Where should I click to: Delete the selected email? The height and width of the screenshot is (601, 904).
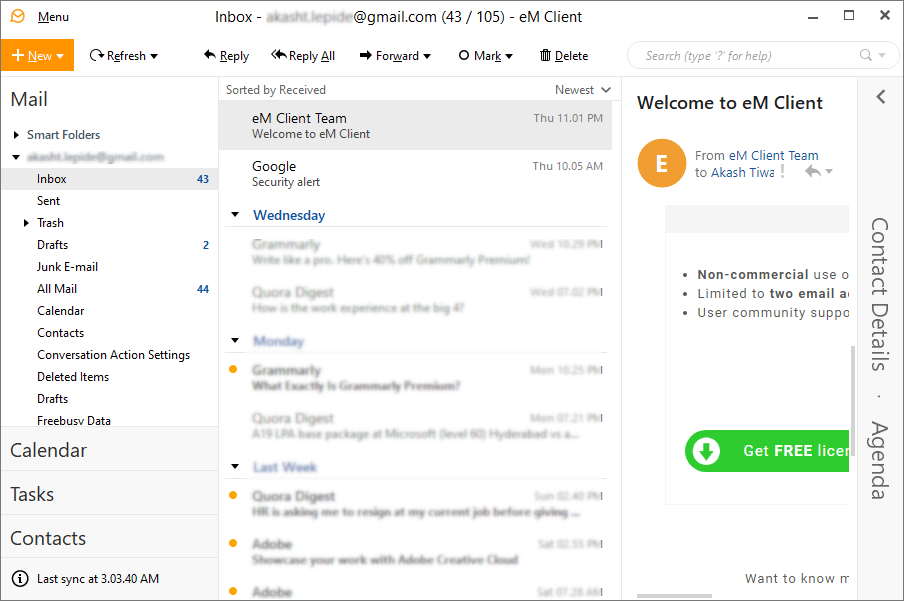(x=564, y=55)
